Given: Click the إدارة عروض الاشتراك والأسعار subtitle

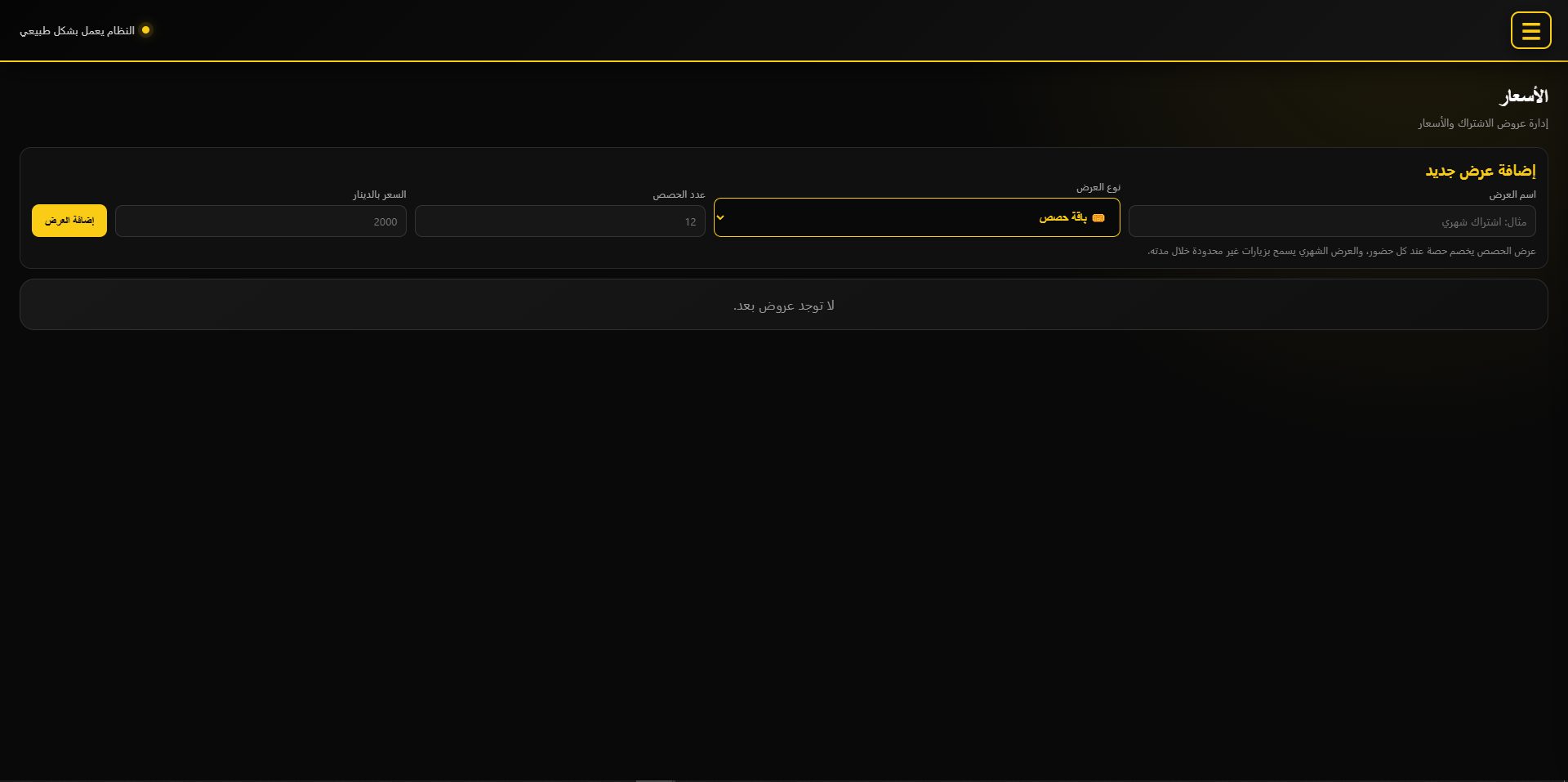Looking at the screenshot, I should click(x=1483, y=123).
